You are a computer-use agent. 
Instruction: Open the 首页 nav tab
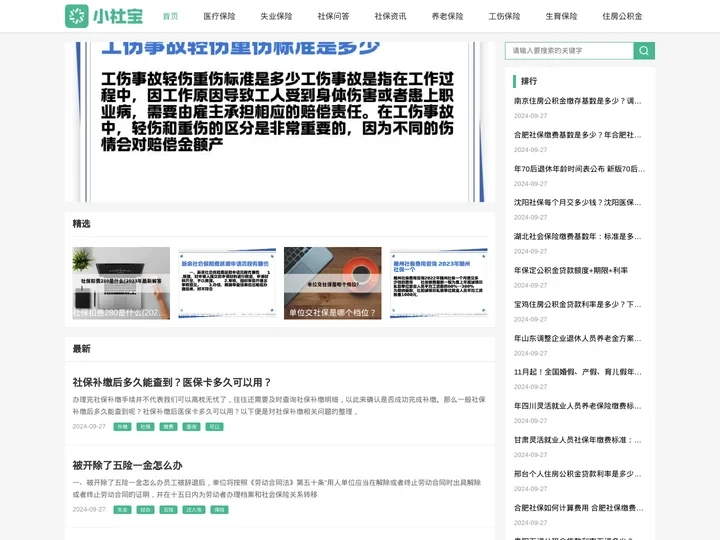pyautogui.click(x=170, y=16)
